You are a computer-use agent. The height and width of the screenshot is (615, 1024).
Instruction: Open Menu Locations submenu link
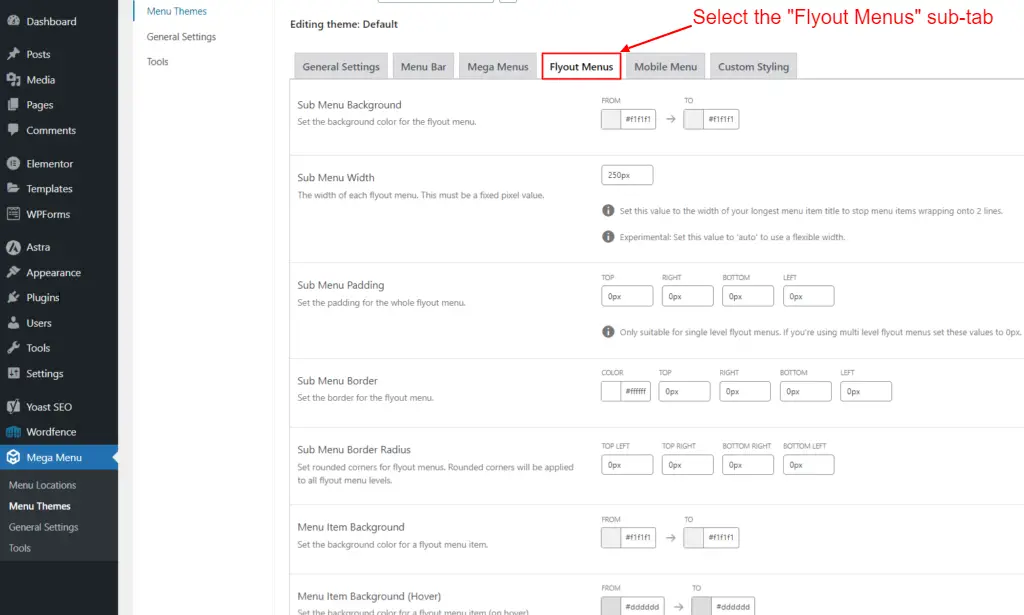(42, 485)
